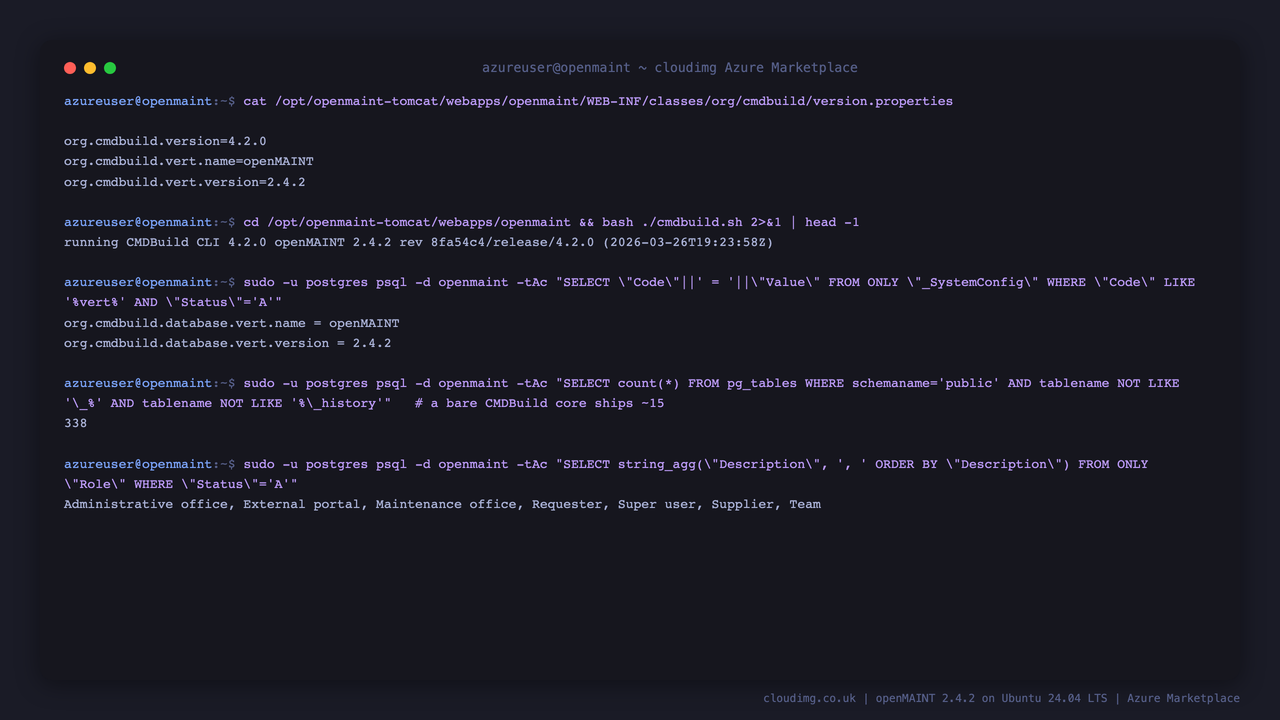Select the Administrative office roles output line
This screenshot has width=1280, height=720.
442,504
